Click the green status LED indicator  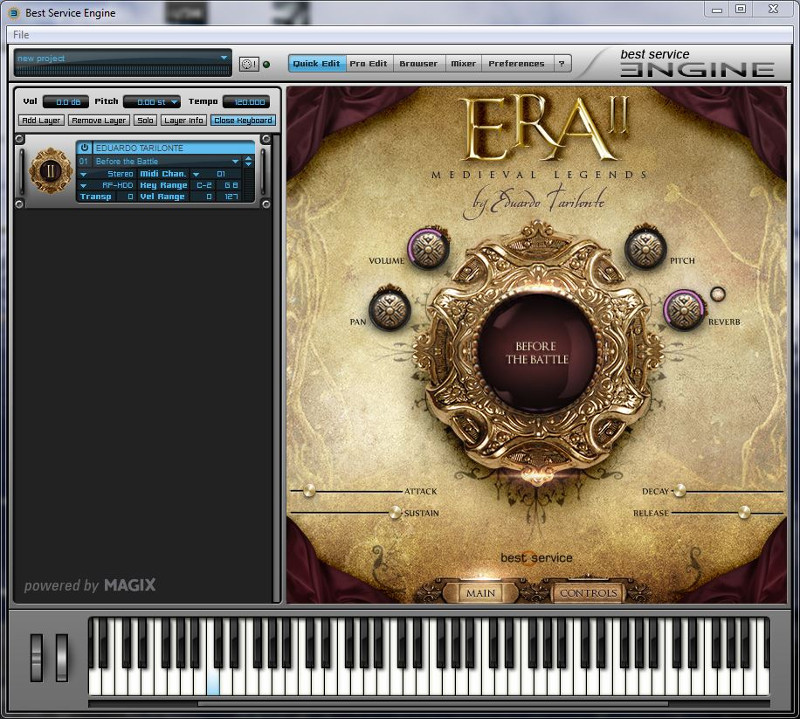click(x=266, y=64)
